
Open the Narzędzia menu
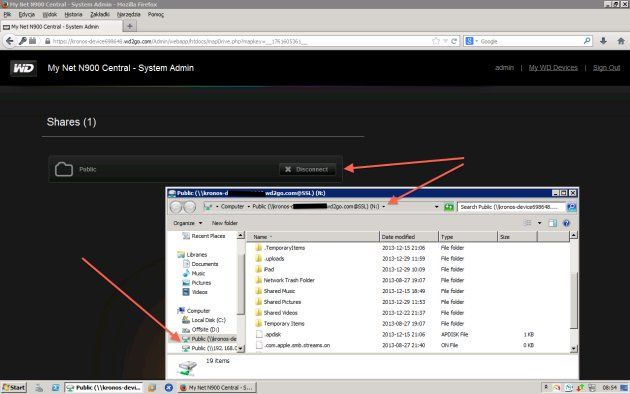click(129, 14)
